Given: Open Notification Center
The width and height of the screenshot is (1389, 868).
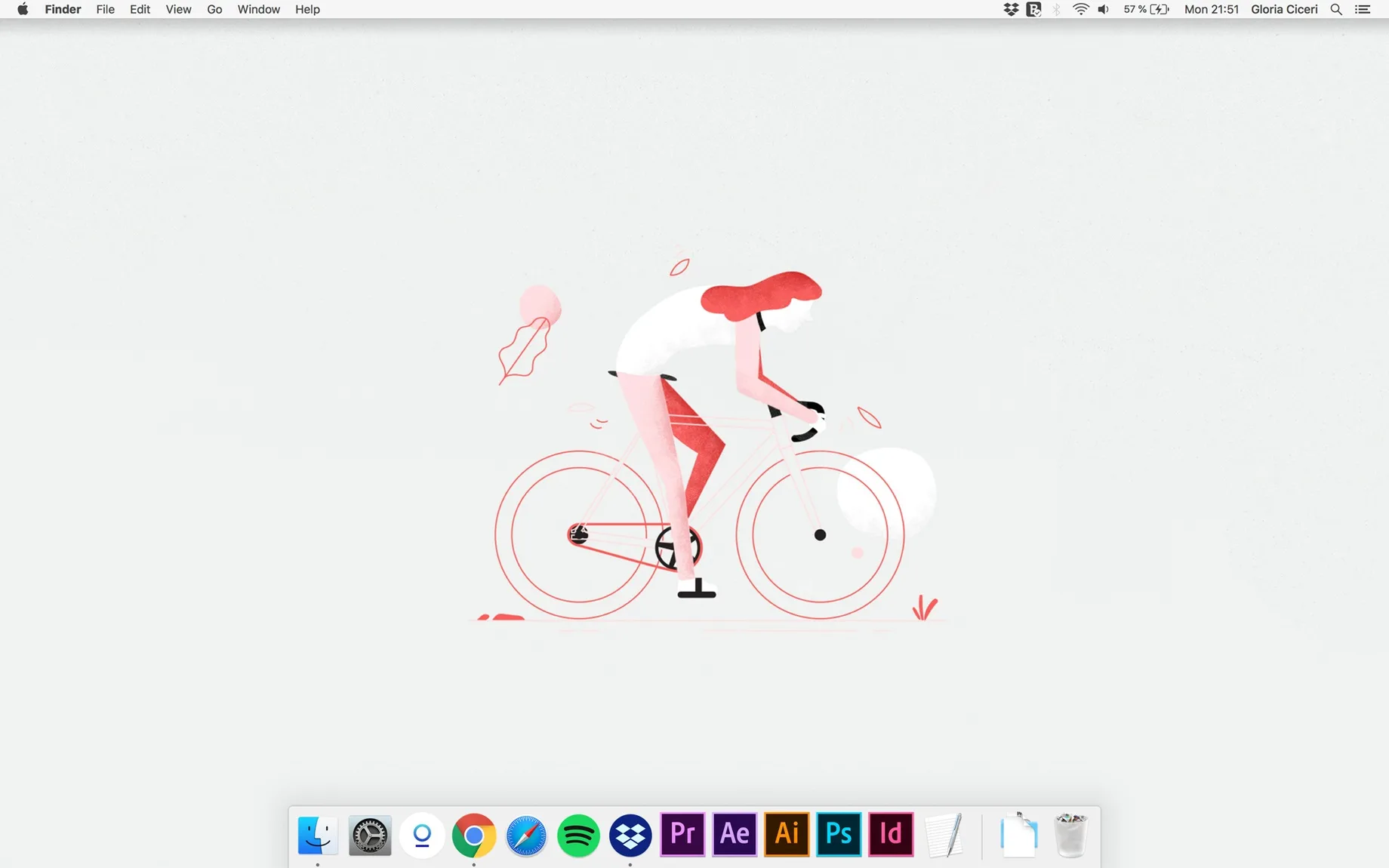Looking at the screenshot, I should point(1363,9).
